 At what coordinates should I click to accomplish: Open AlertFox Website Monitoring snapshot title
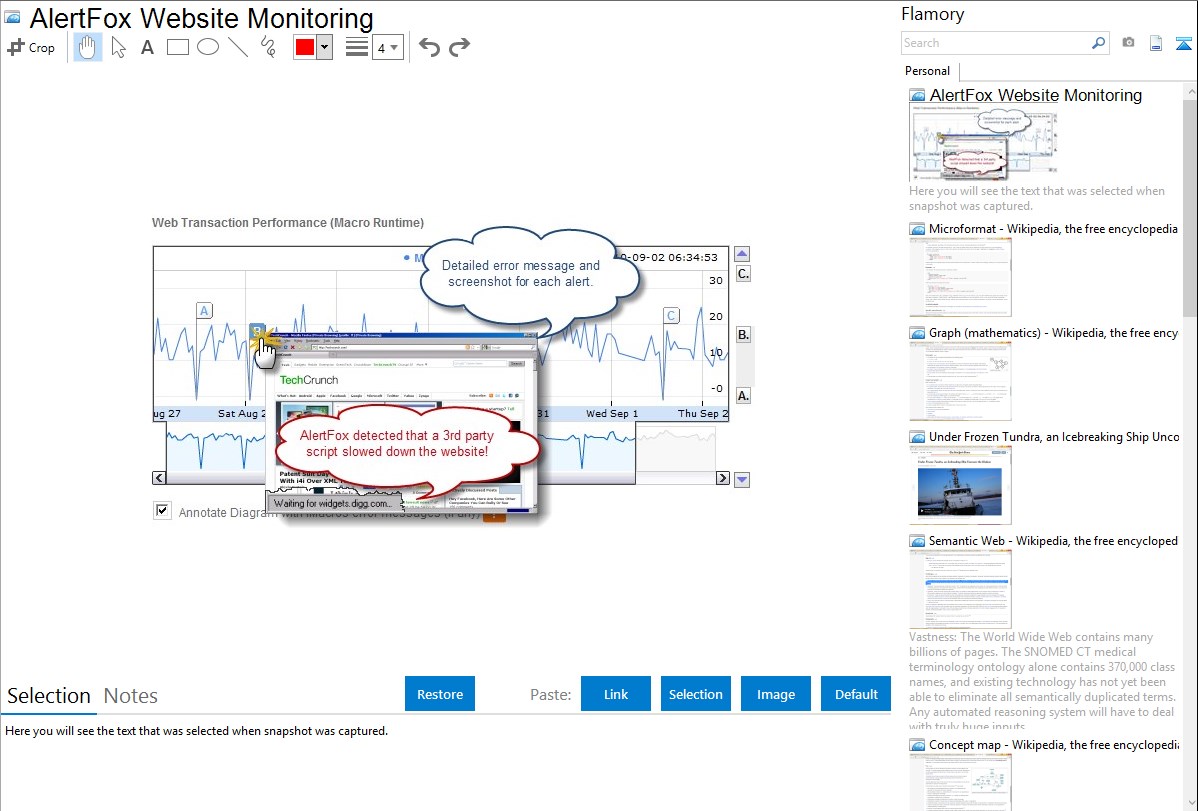point(1035,96)
